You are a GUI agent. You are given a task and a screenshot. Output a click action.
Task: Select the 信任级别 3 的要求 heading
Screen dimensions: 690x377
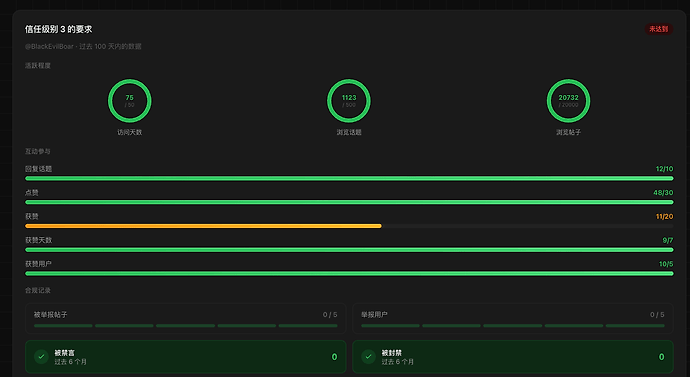pos(59,29)
